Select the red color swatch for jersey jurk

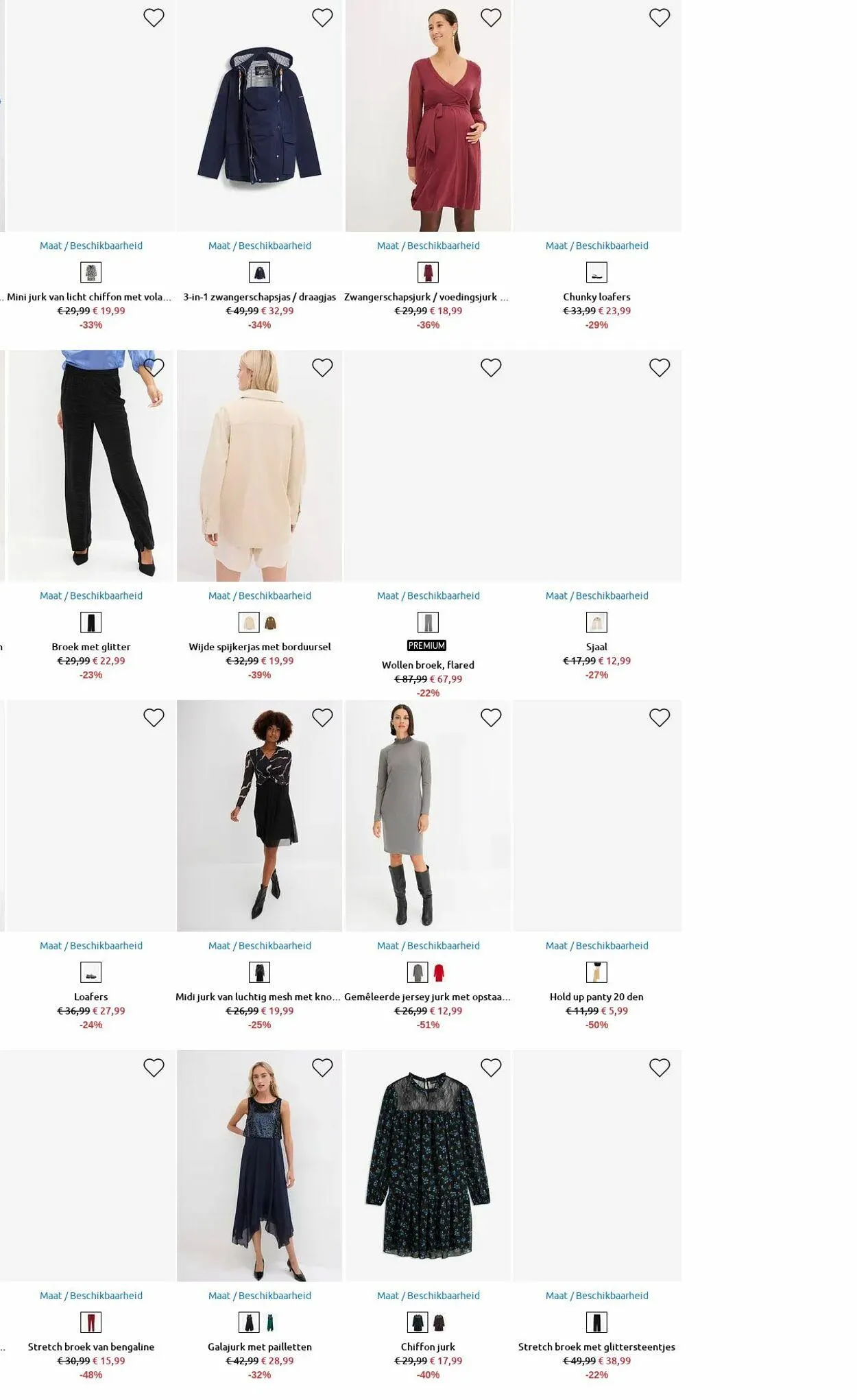[x=439, y=973]
